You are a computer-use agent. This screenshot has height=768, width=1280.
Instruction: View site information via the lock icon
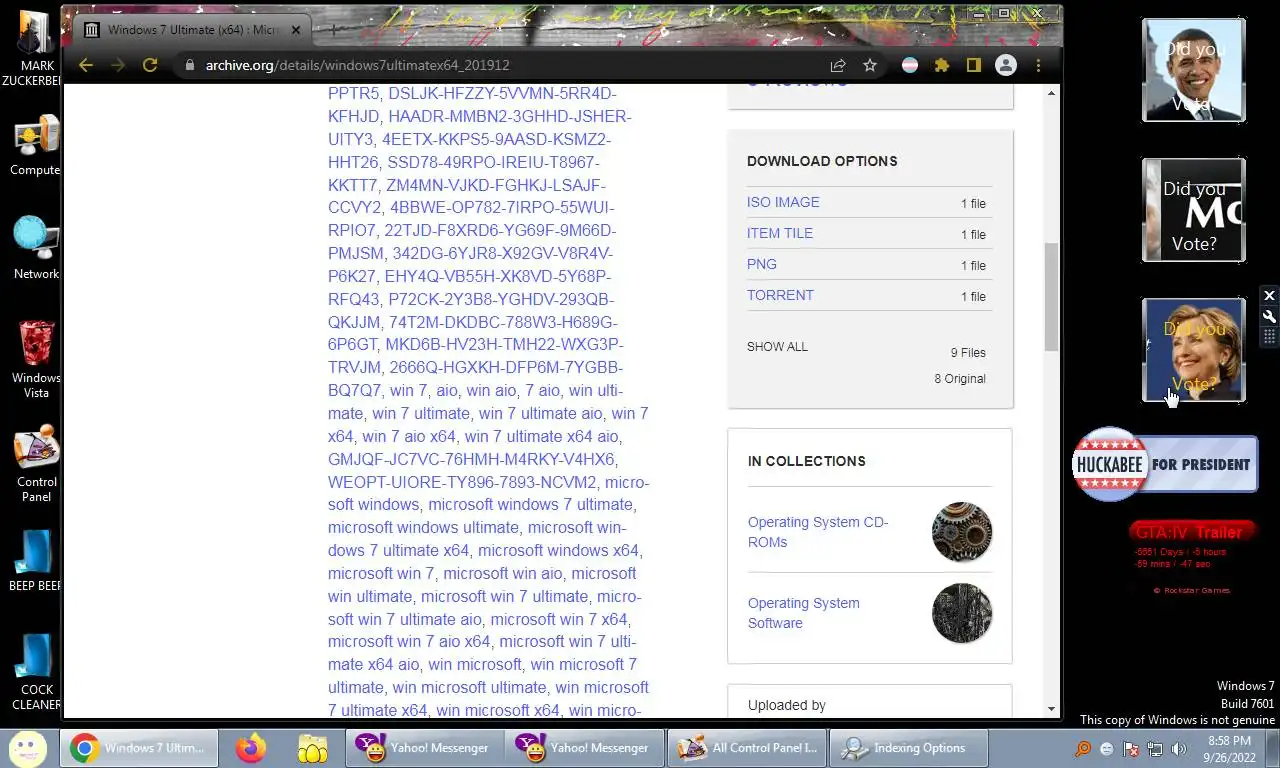click(189, 65)
